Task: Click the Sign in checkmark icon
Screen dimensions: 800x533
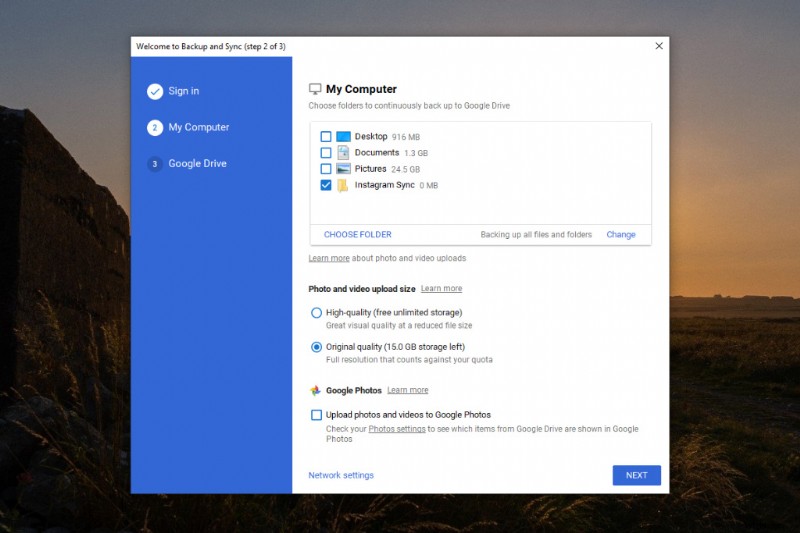Action: click(155, 92)
